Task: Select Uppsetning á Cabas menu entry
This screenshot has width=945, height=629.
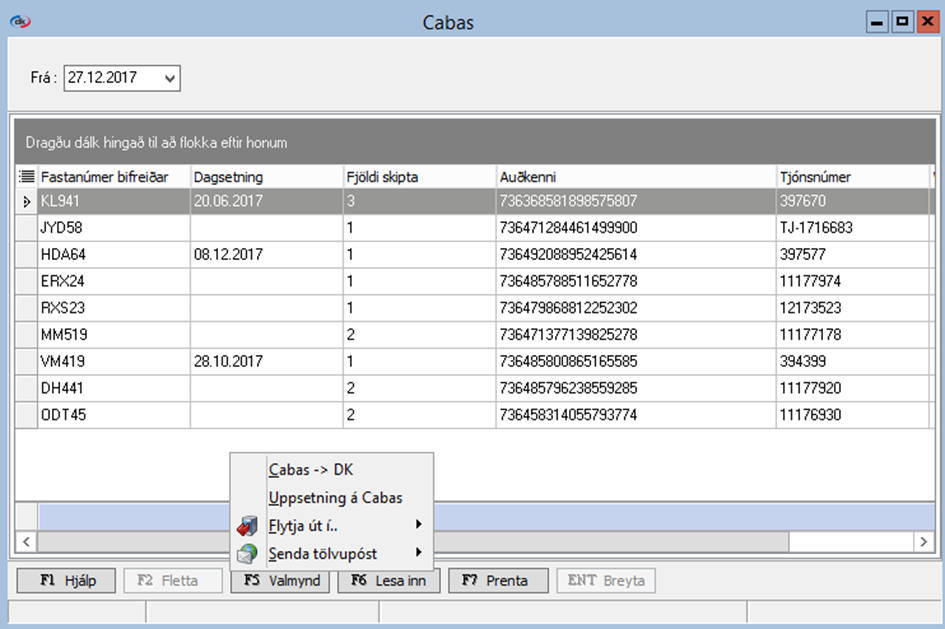Action: [335, 497]
